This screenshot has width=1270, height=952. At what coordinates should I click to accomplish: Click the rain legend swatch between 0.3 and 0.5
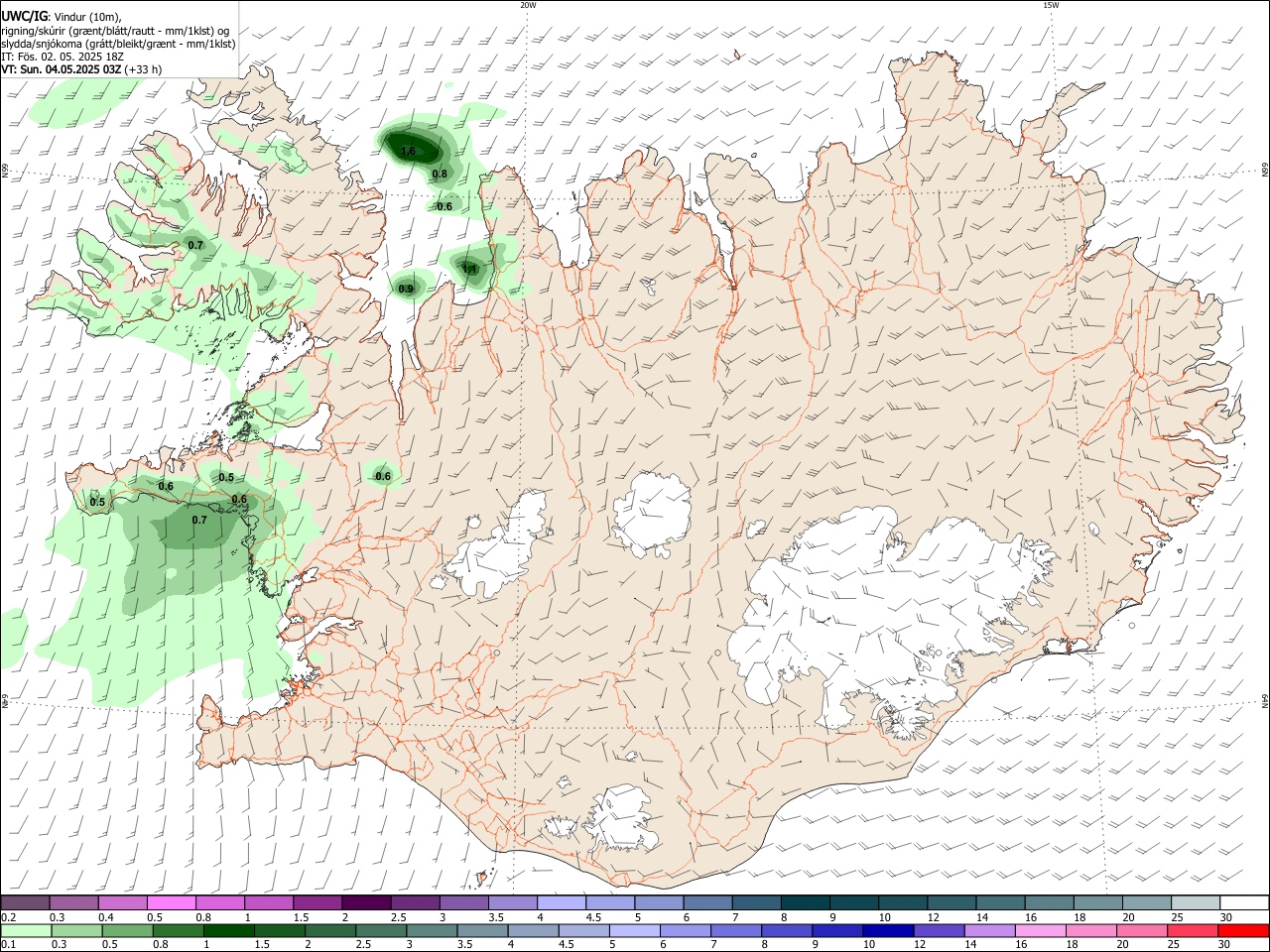pyautogui.click(x=75, y=930)
